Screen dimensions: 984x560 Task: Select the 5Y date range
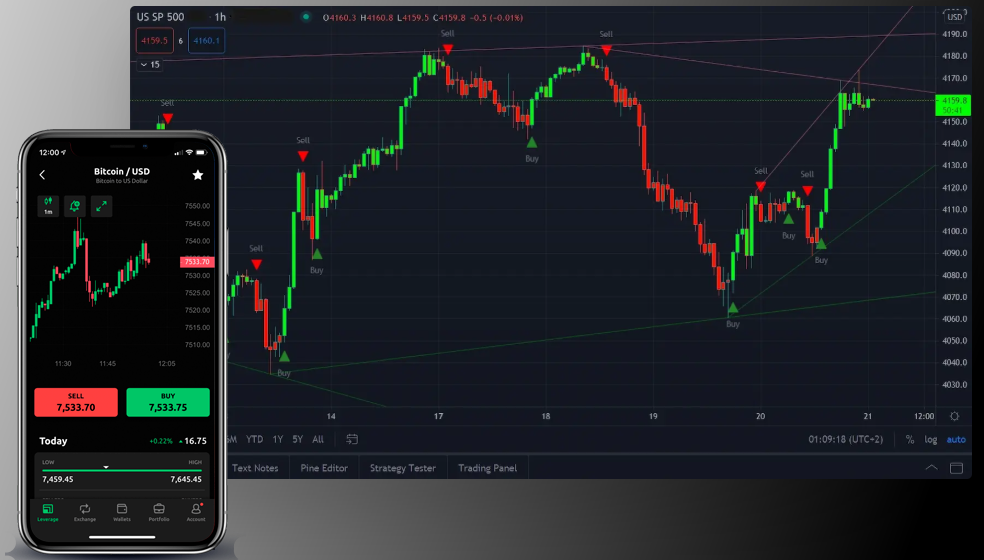(297, 439)
